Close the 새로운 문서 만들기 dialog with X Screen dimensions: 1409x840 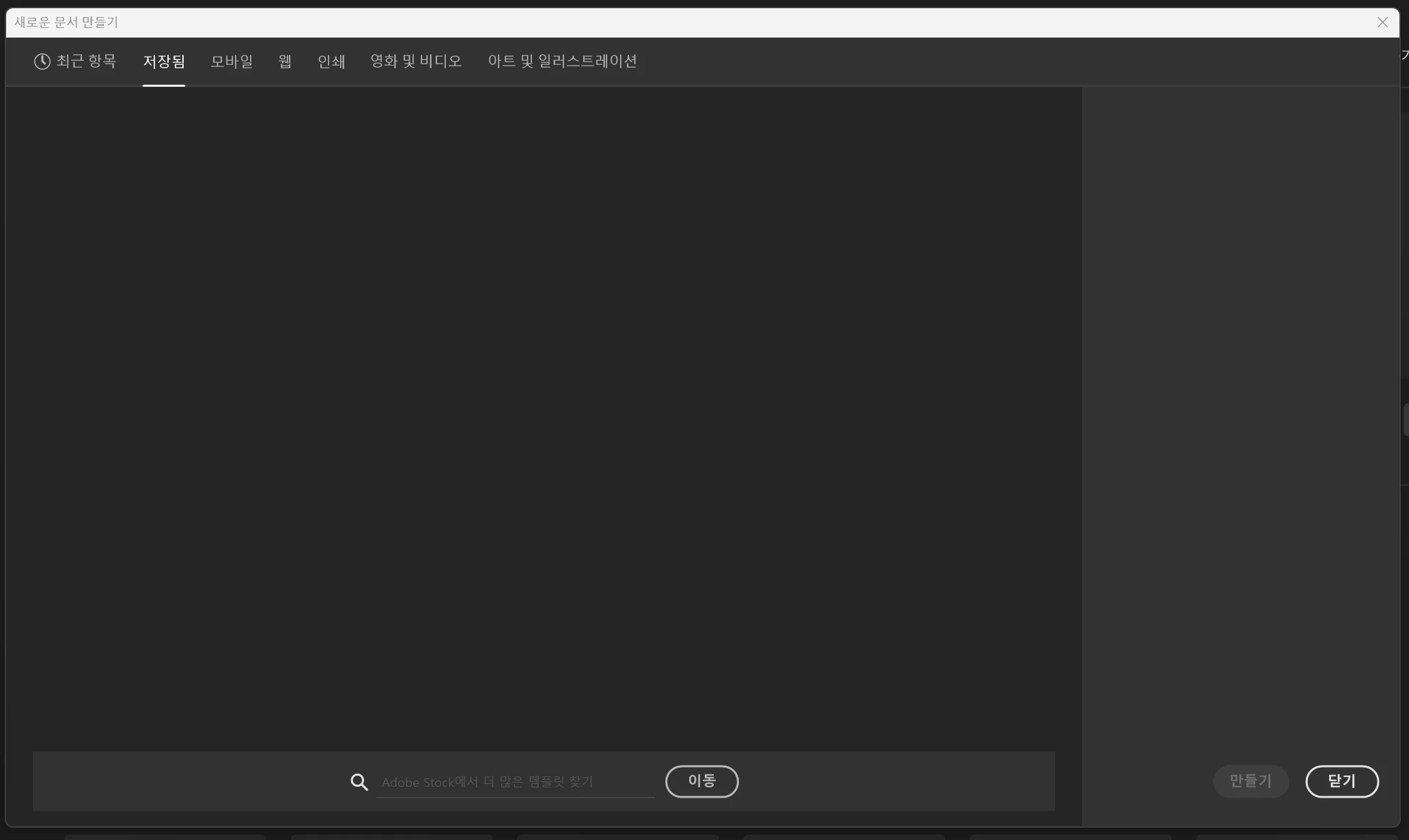(x=1382, y=23)
